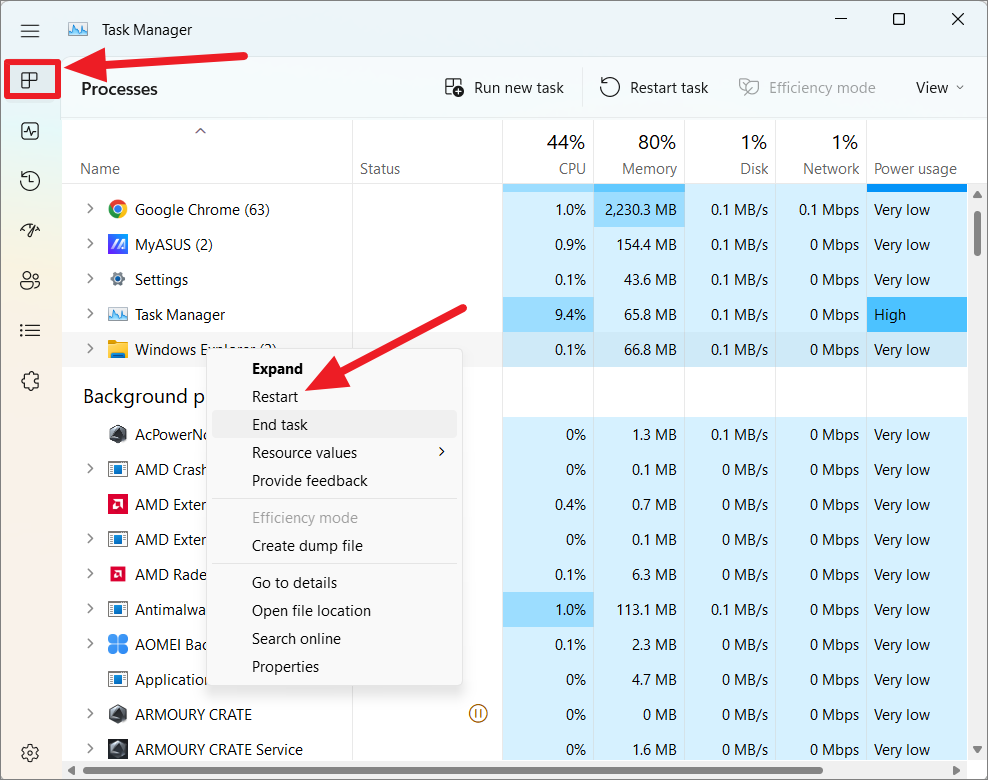Switch to the Performance sidebar tab
The height and width of the screenshot is (780, 988).
30,131
